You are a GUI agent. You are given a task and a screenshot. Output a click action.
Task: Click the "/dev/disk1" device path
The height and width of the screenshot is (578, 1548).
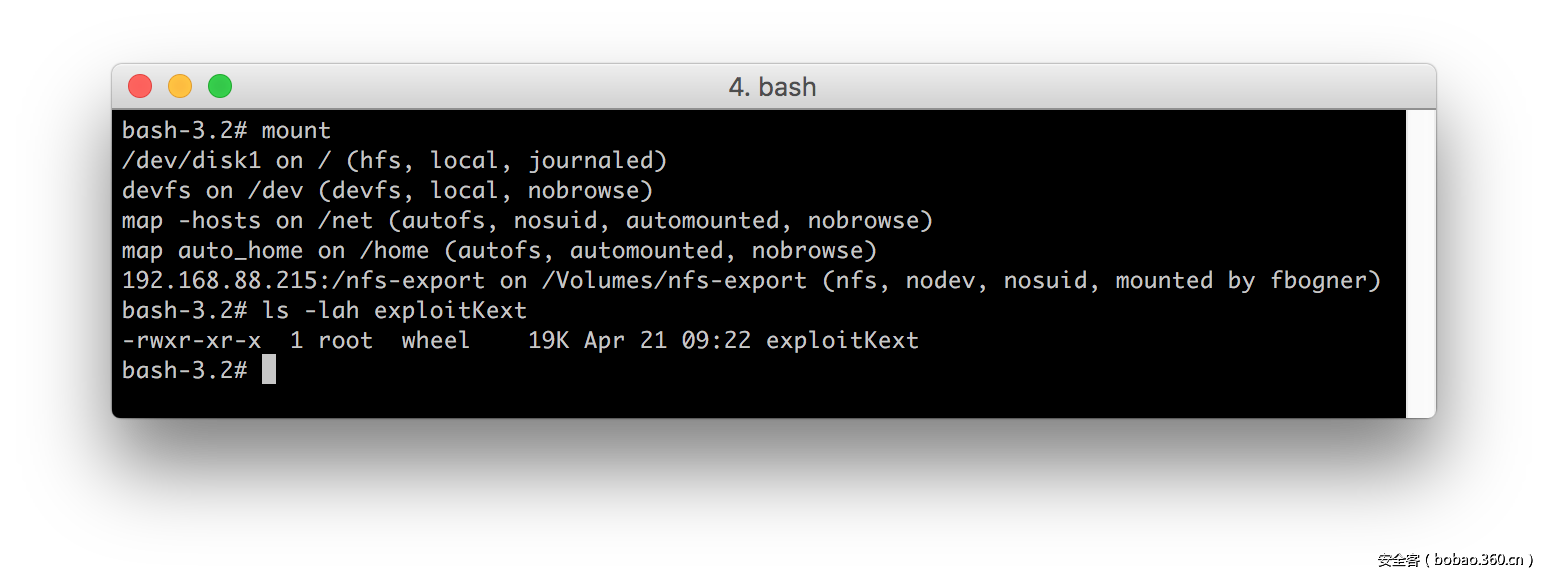point(191,161)
